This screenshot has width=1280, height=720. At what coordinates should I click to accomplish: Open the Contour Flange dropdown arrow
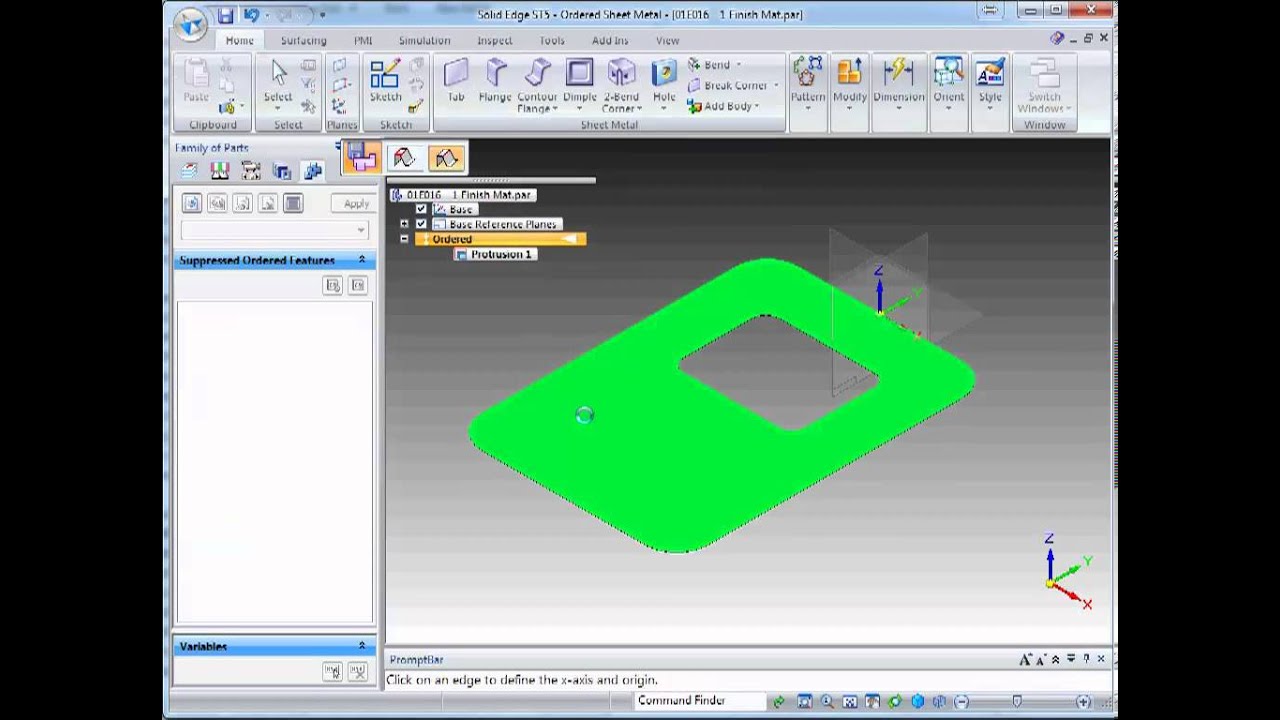555,108
